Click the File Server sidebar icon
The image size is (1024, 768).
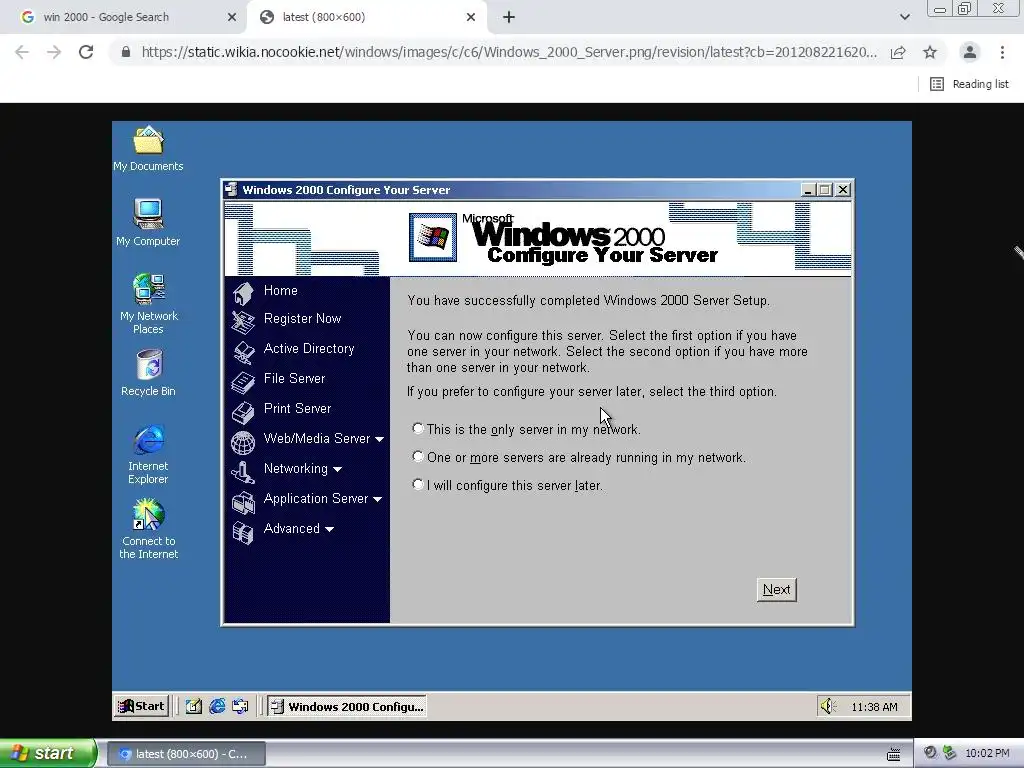[x=243, y=382]
